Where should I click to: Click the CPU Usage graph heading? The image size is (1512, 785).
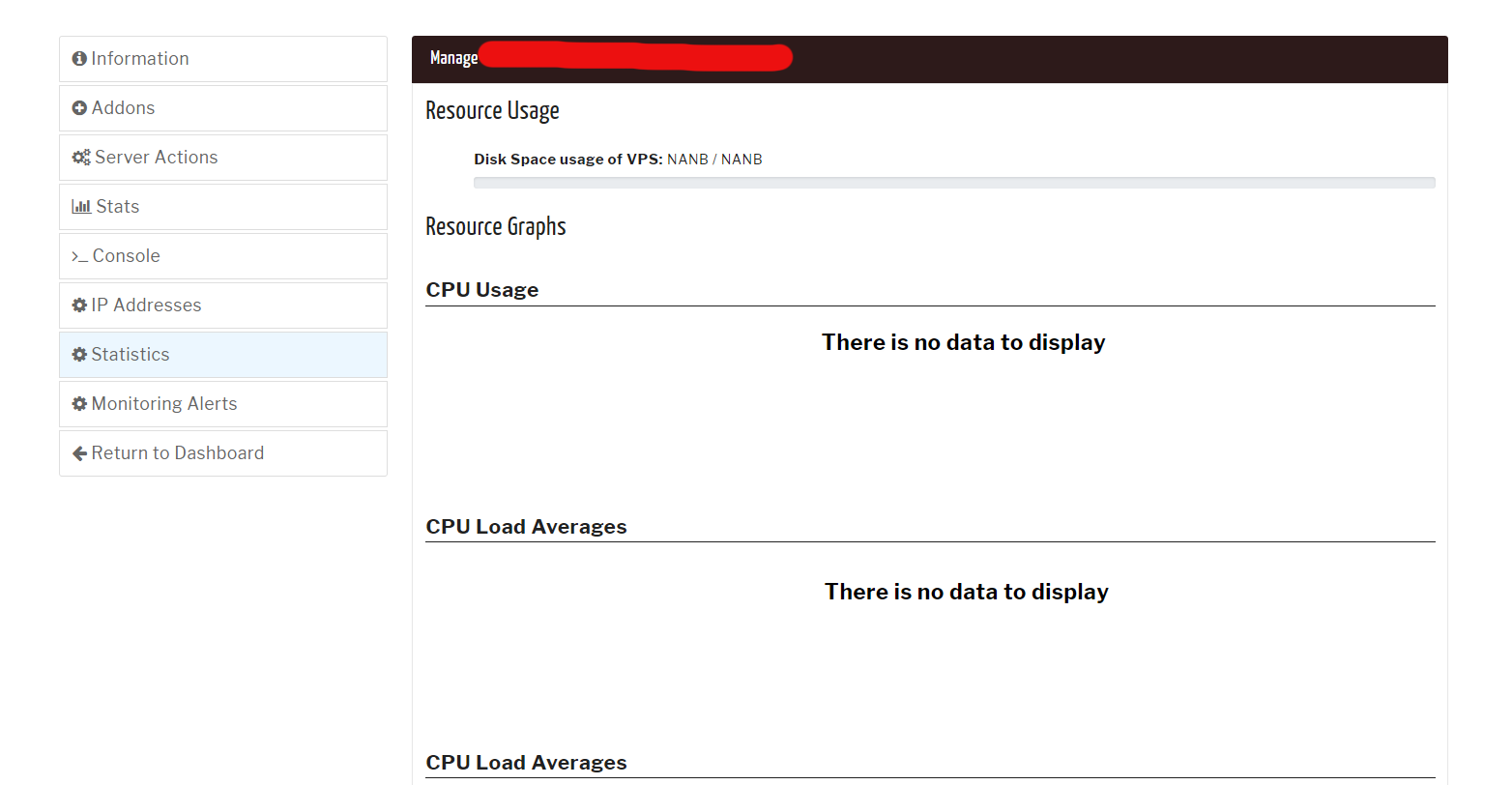[481, 290]
